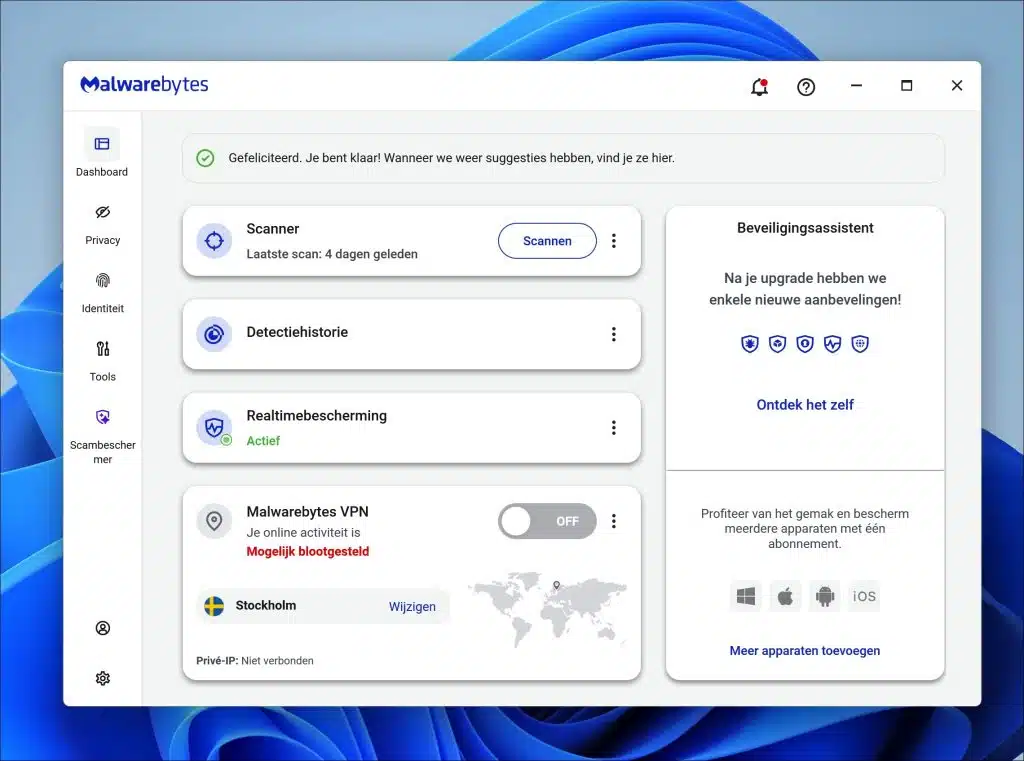Click the Swedish flag icon next to Stockholm
Screen dimensions: 1024x761
214,606
